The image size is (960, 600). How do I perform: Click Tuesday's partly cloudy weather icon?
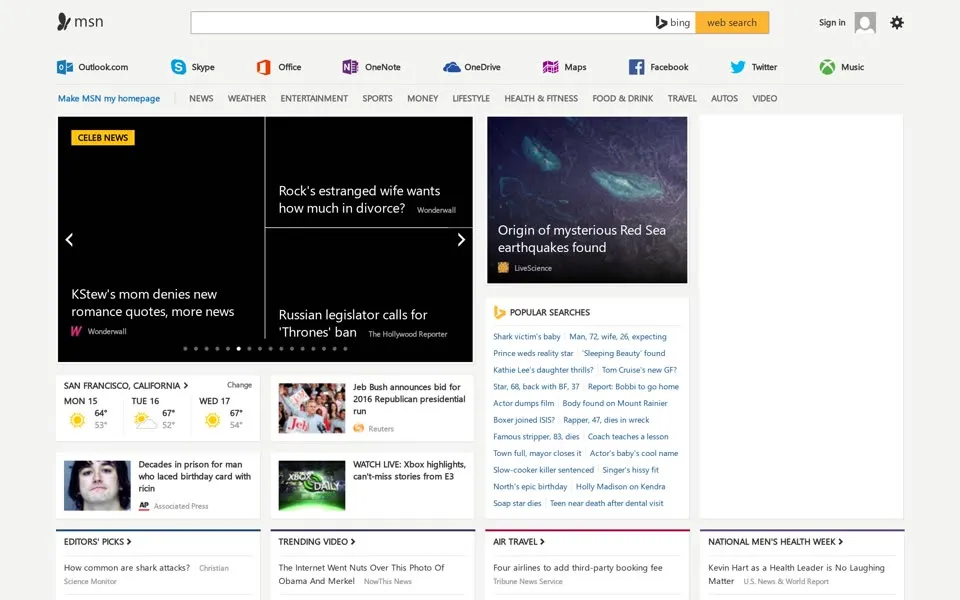[145, 421]
